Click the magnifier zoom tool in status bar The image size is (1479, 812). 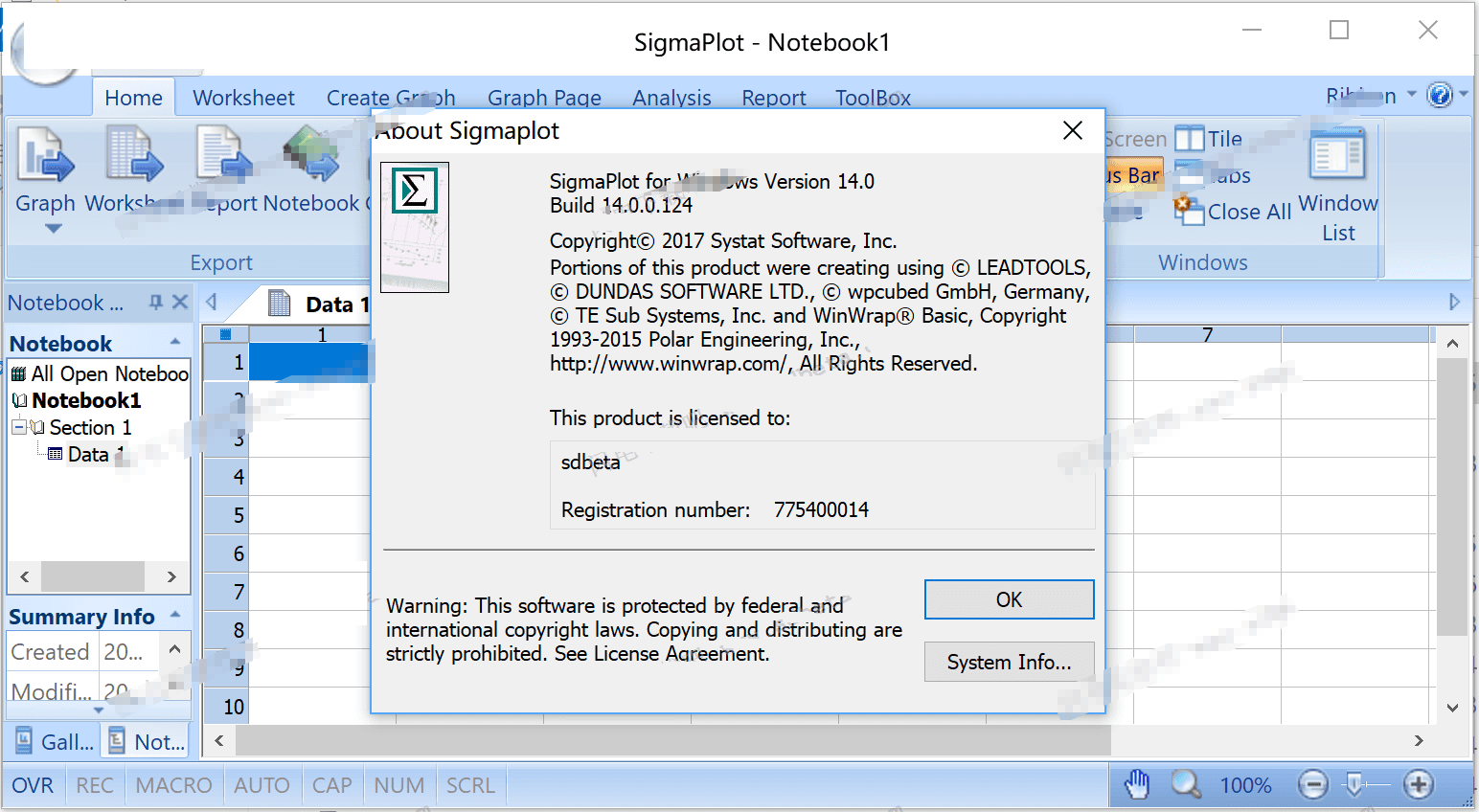[1186, 784]
